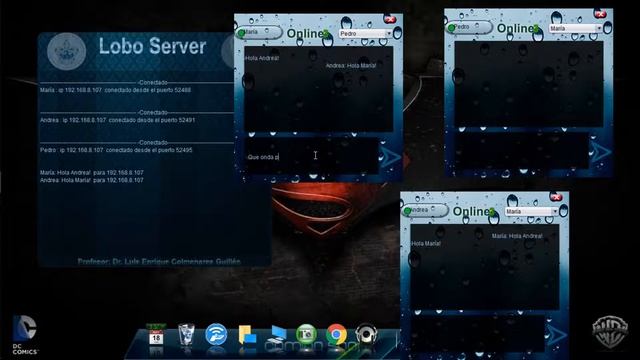Viewport: 640px width, 360px height.
Task: Click the conversation area in Pedro's window
Action: click(529, 84)
